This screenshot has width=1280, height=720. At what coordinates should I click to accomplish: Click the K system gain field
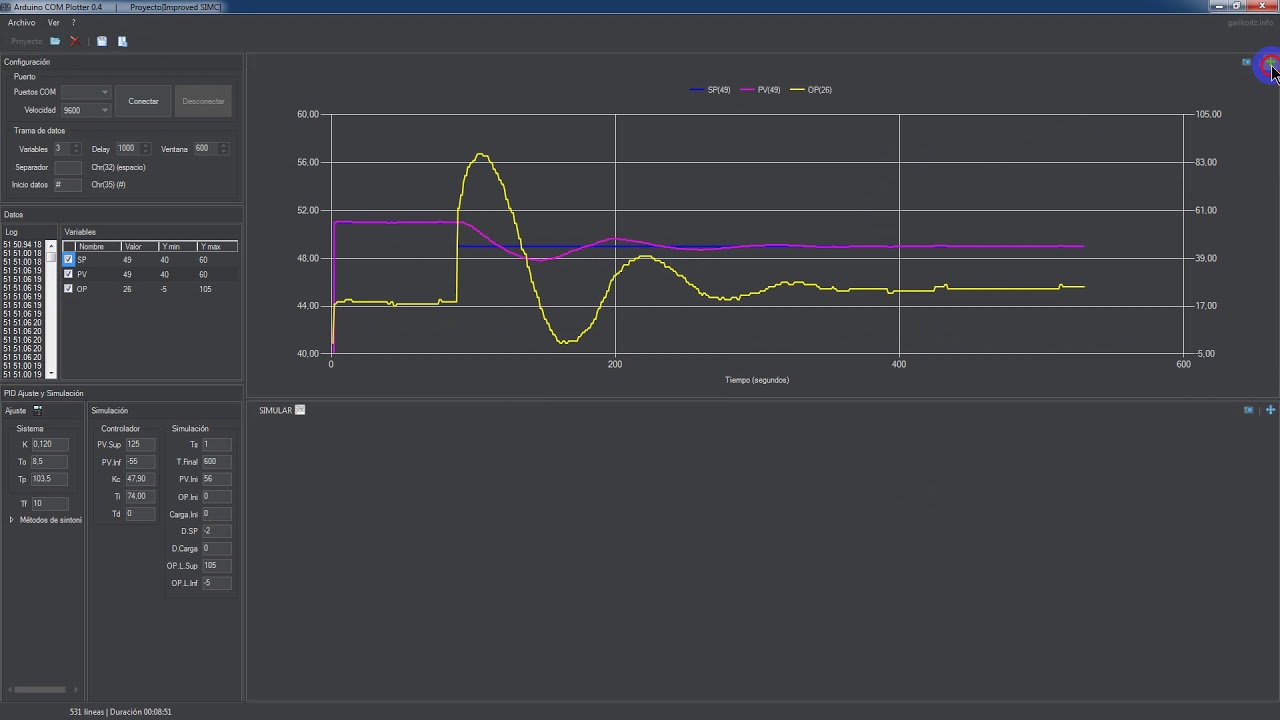[x=49, y=444]
